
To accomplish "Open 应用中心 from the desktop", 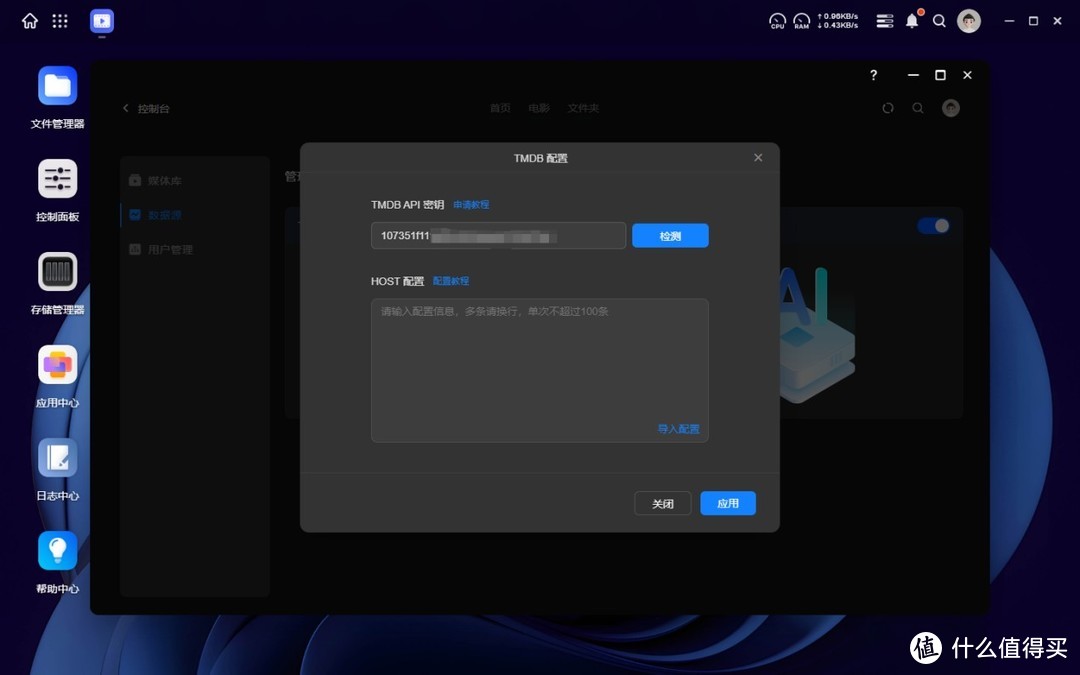I will tap(57, 365).
